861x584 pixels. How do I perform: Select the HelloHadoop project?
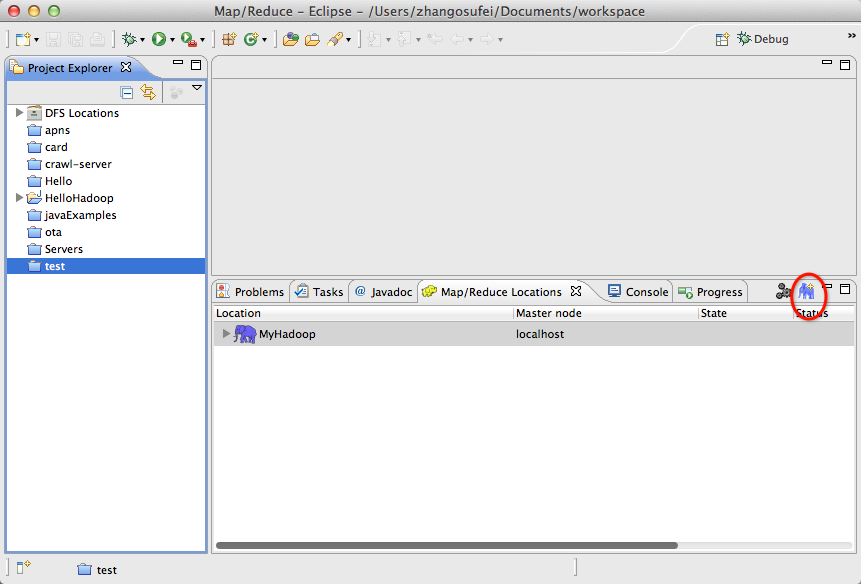(x=79, y=198)
